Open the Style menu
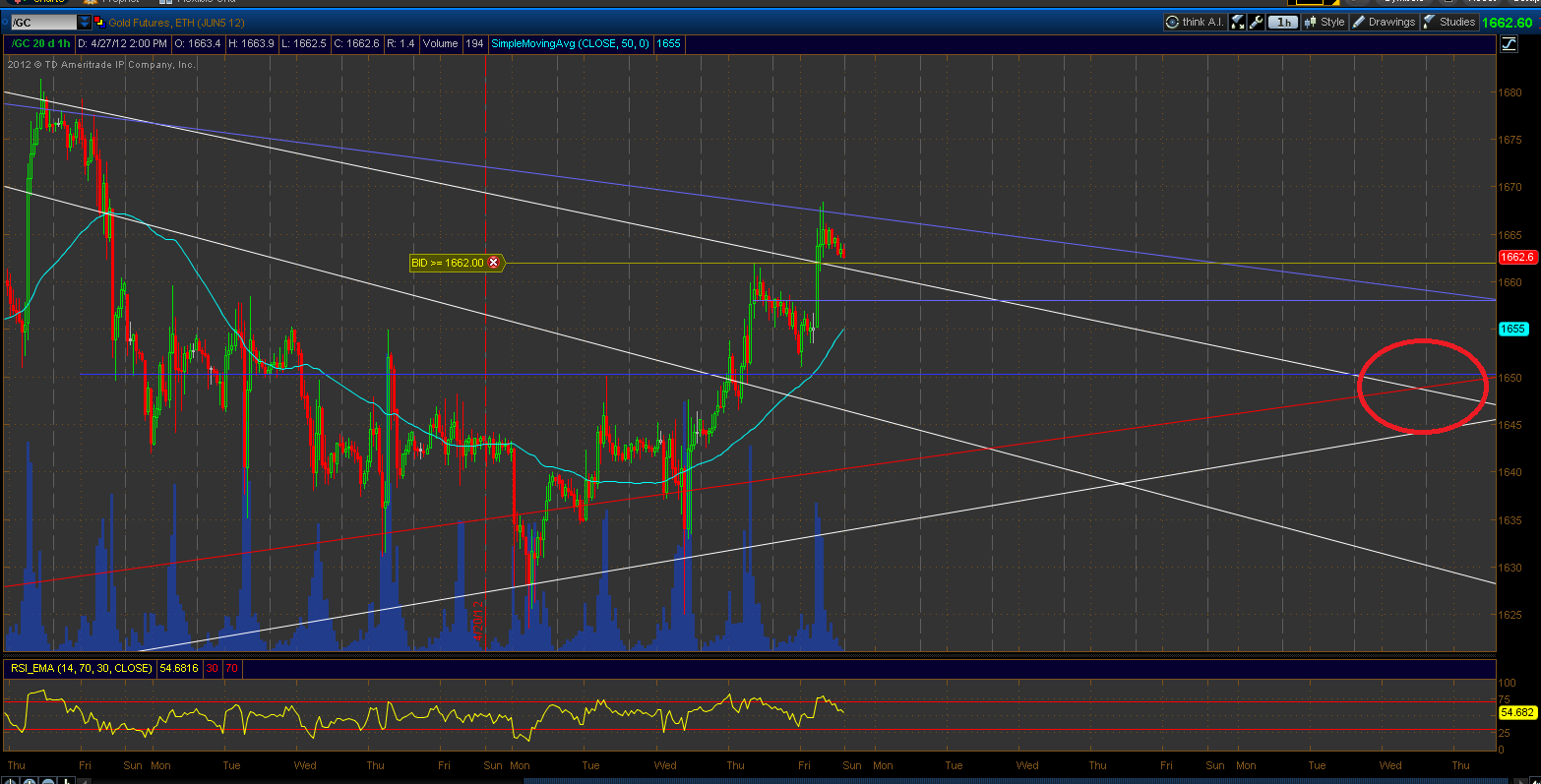Image resolution: width=1541 pixels, height=784 pixels. [x=1325, y=22]
